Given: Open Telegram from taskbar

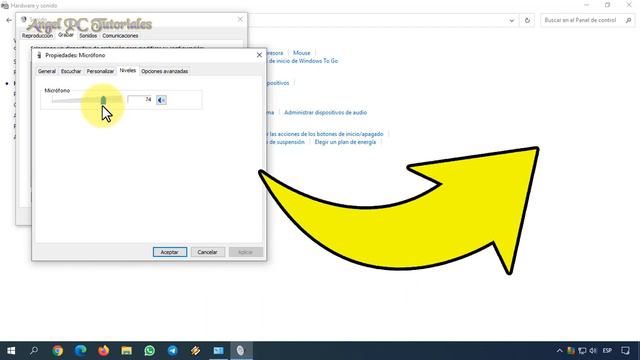Looking at the screenshot, I should tap(172, 351).
